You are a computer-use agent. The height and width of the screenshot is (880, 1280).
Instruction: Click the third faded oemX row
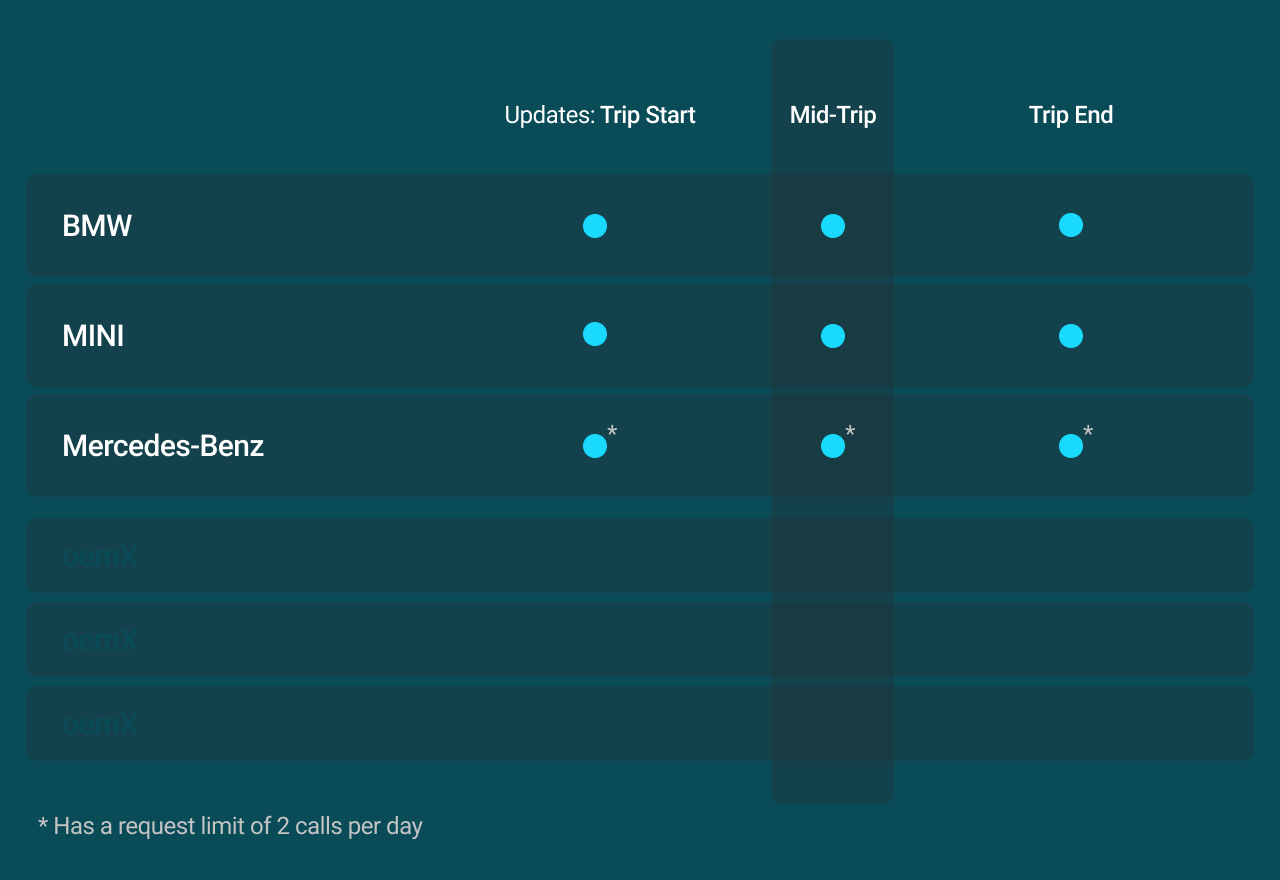[x=99, y=724]
